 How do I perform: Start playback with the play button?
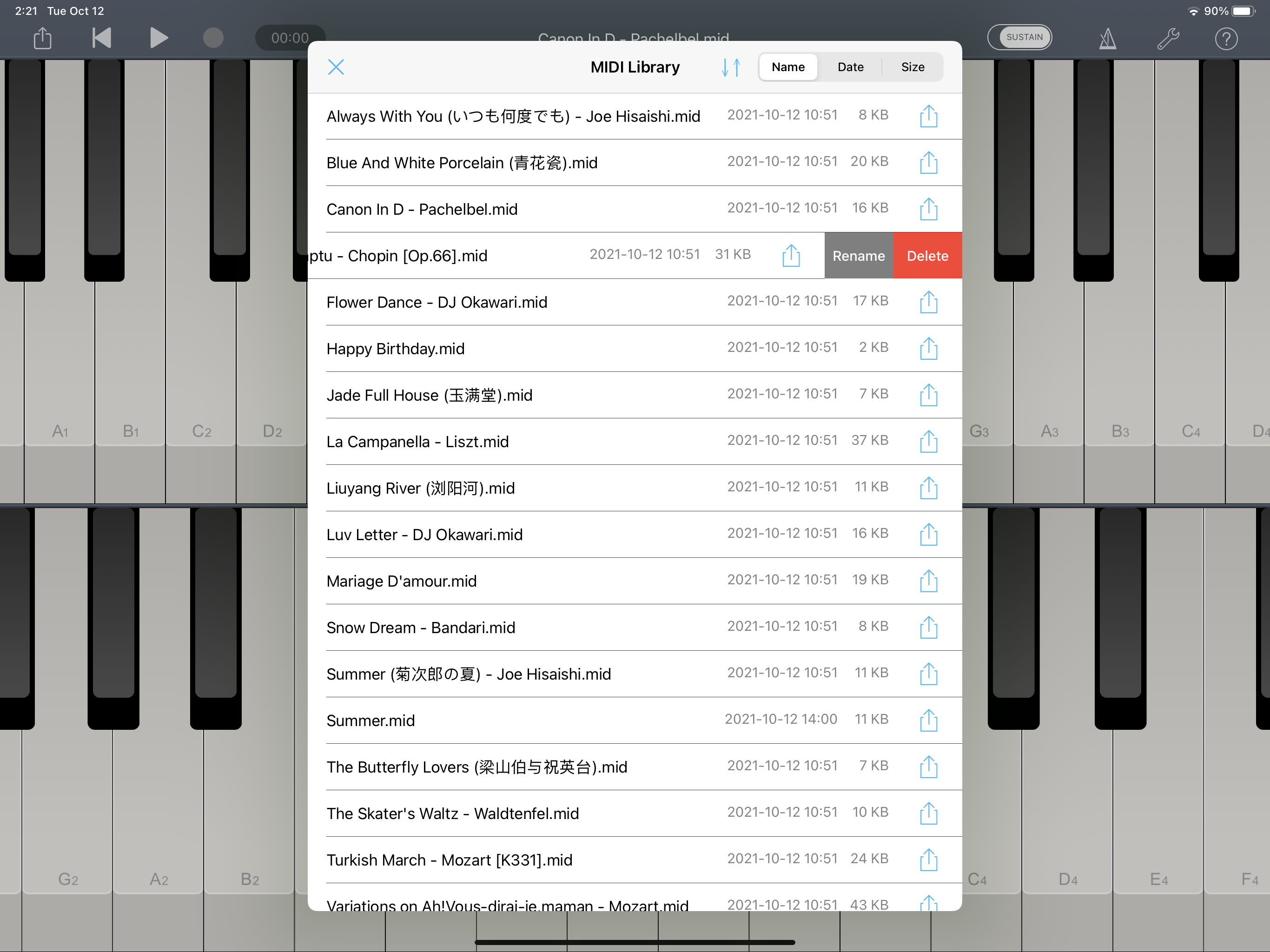pyautogui.click(x=159, y=38)
